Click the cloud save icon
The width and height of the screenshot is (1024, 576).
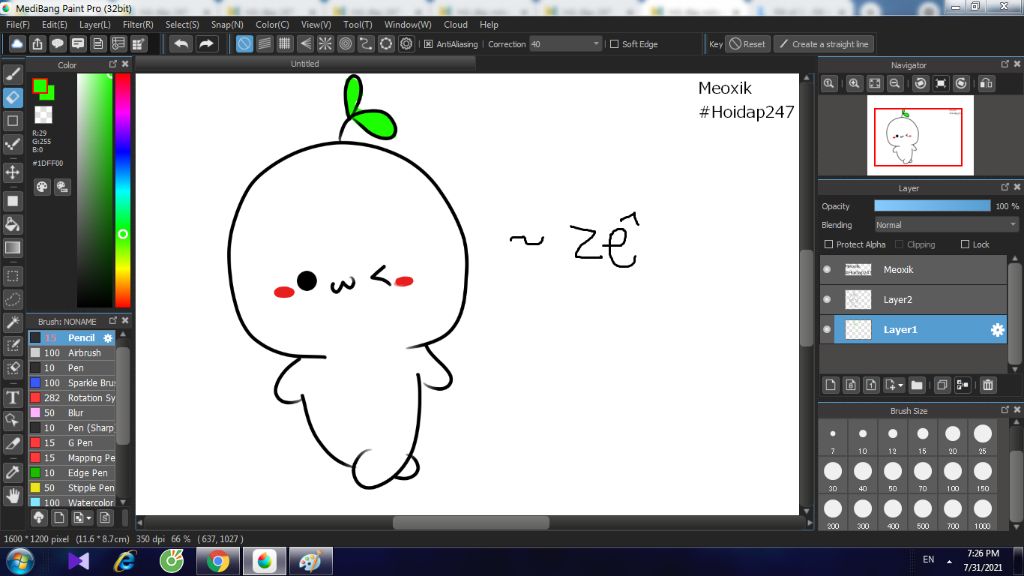[17, 44]
